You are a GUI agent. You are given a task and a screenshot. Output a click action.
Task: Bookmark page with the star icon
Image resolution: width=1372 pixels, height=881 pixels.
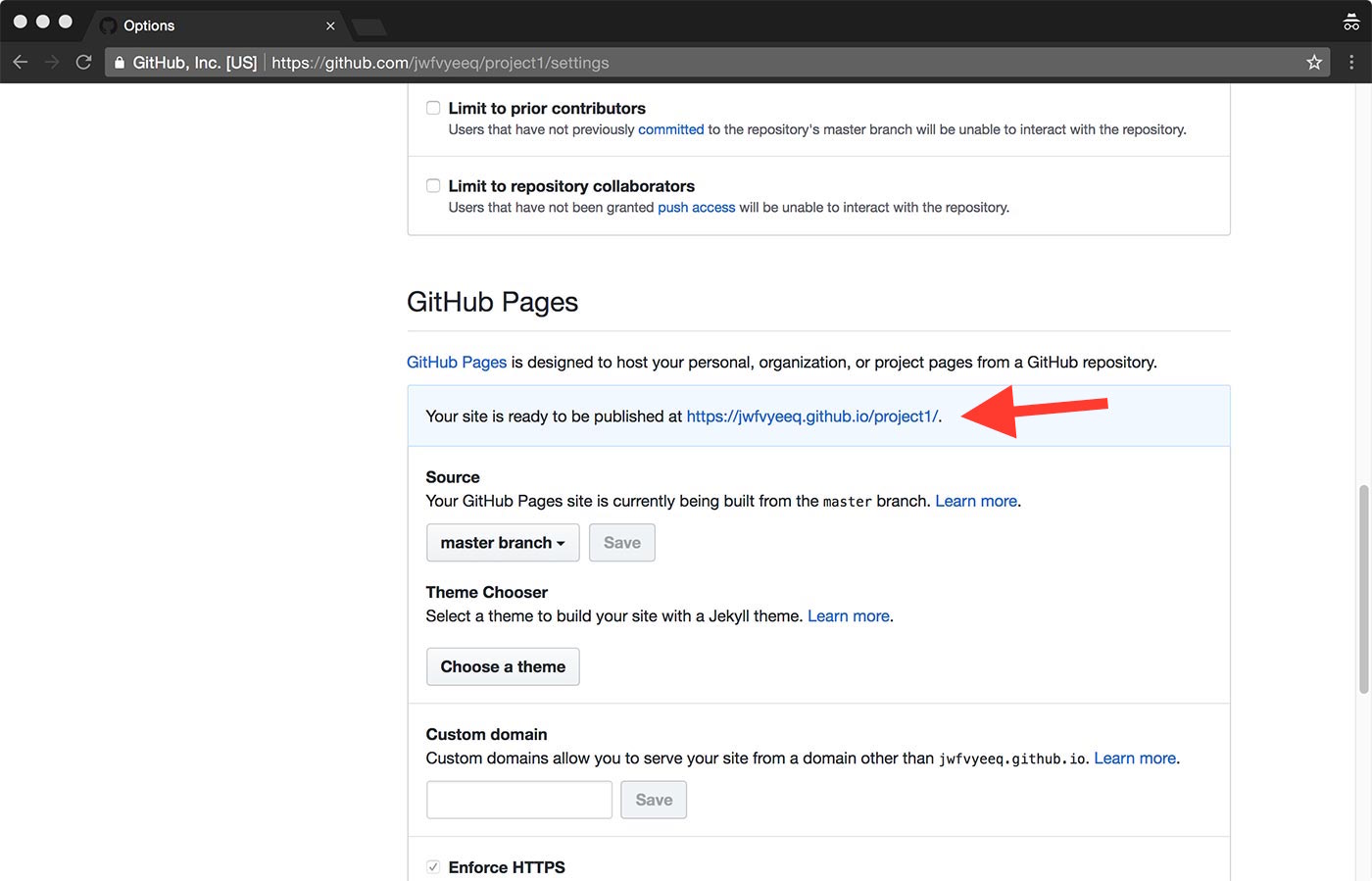click(x=1314, y=63)
